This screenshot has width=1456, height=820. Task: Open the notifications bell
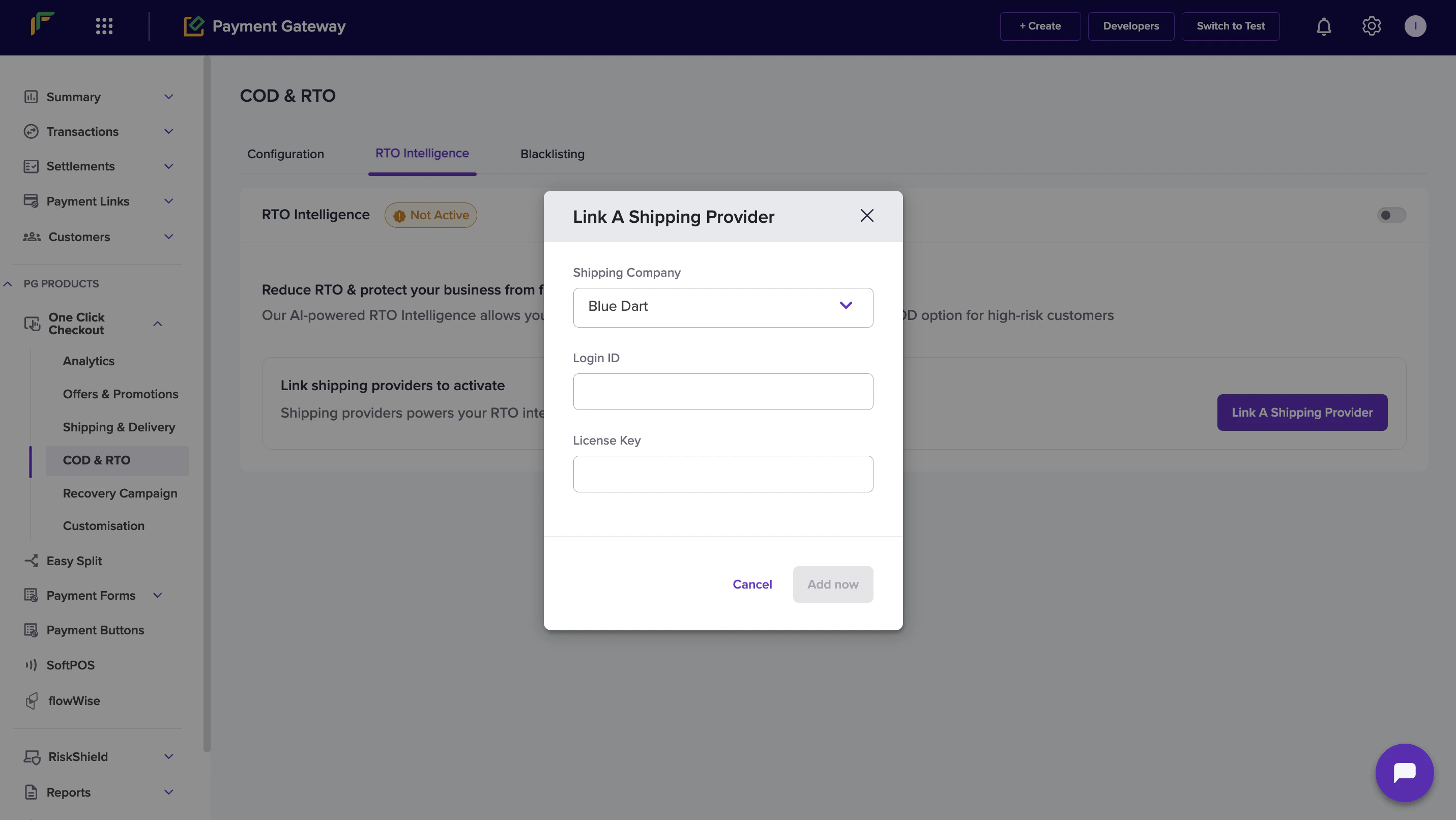1323,26
